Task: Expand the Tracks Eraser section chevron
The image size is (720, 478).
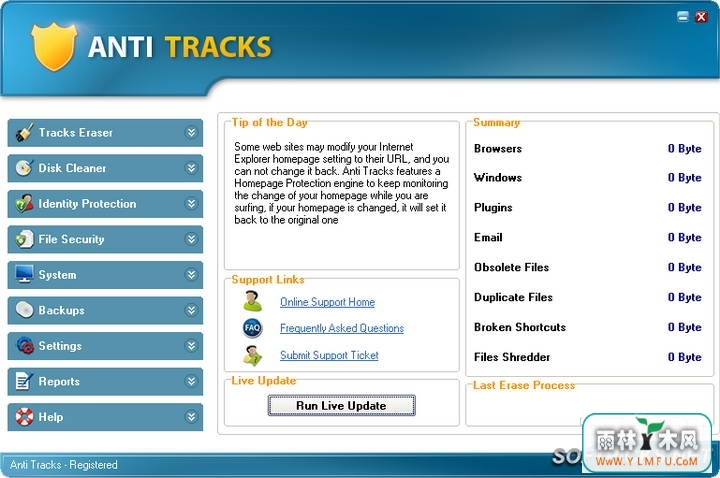Action: coord(191,132)
